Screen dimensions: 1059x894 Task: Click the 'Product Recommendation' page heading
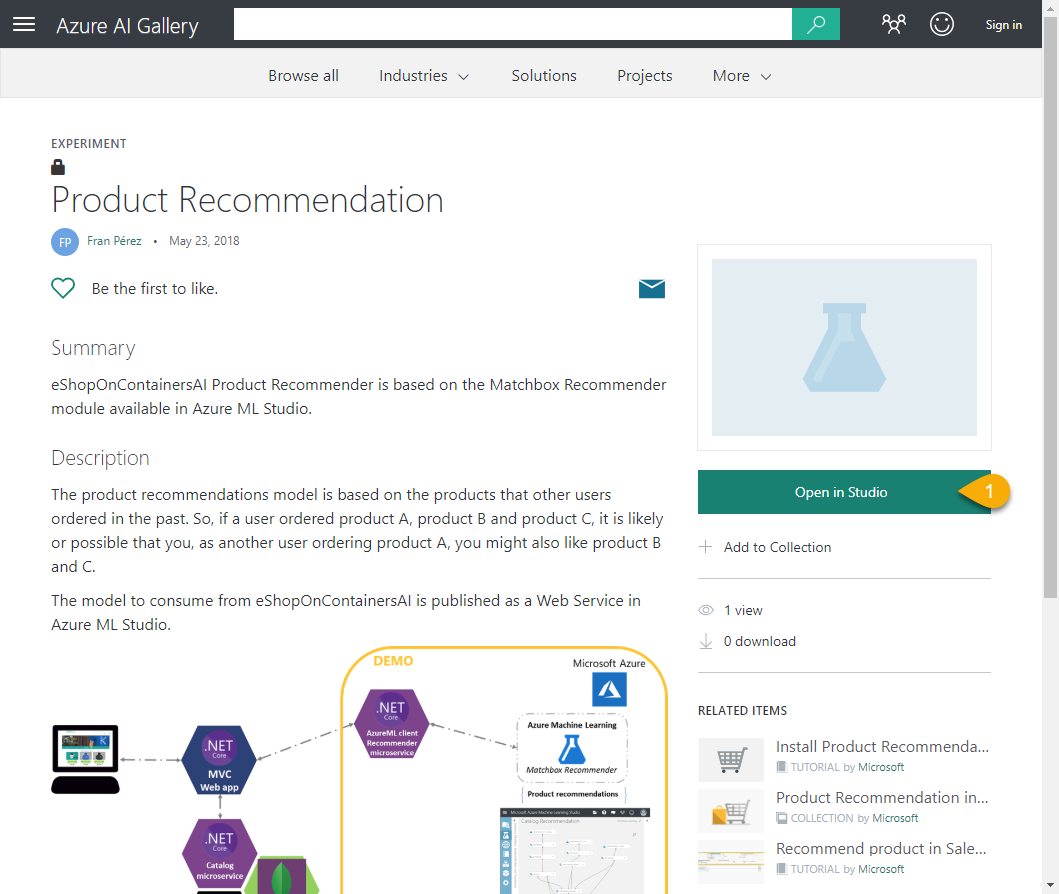(247, 200)
